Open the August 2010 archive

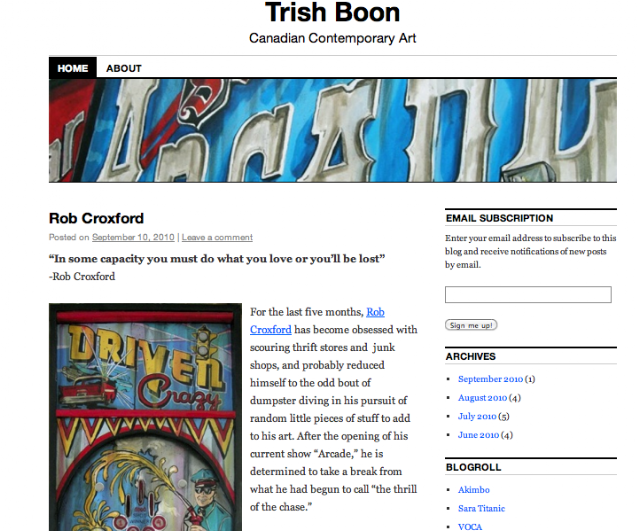click(x=482, y=398)
